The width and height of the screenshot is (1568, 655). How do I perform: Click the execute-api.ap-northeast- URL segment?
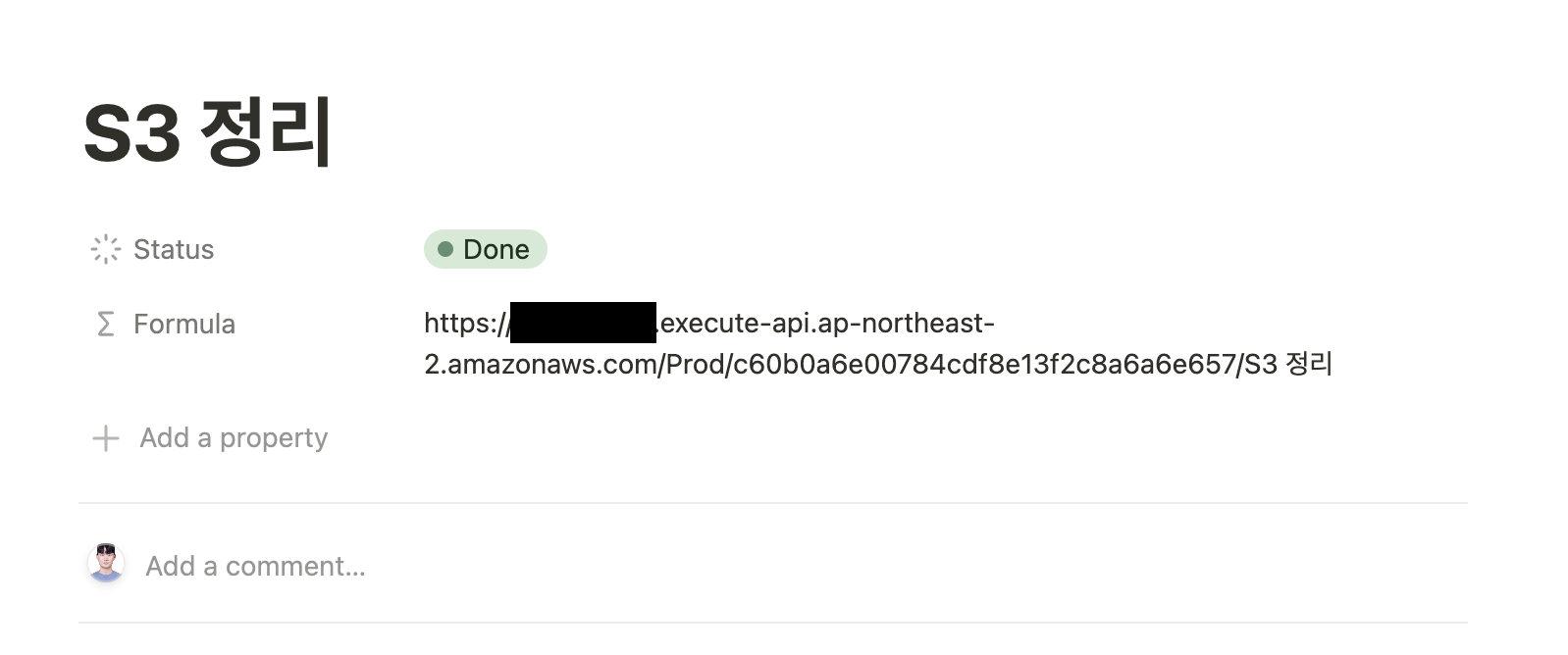pyautogui.click(x=826, y=323)
